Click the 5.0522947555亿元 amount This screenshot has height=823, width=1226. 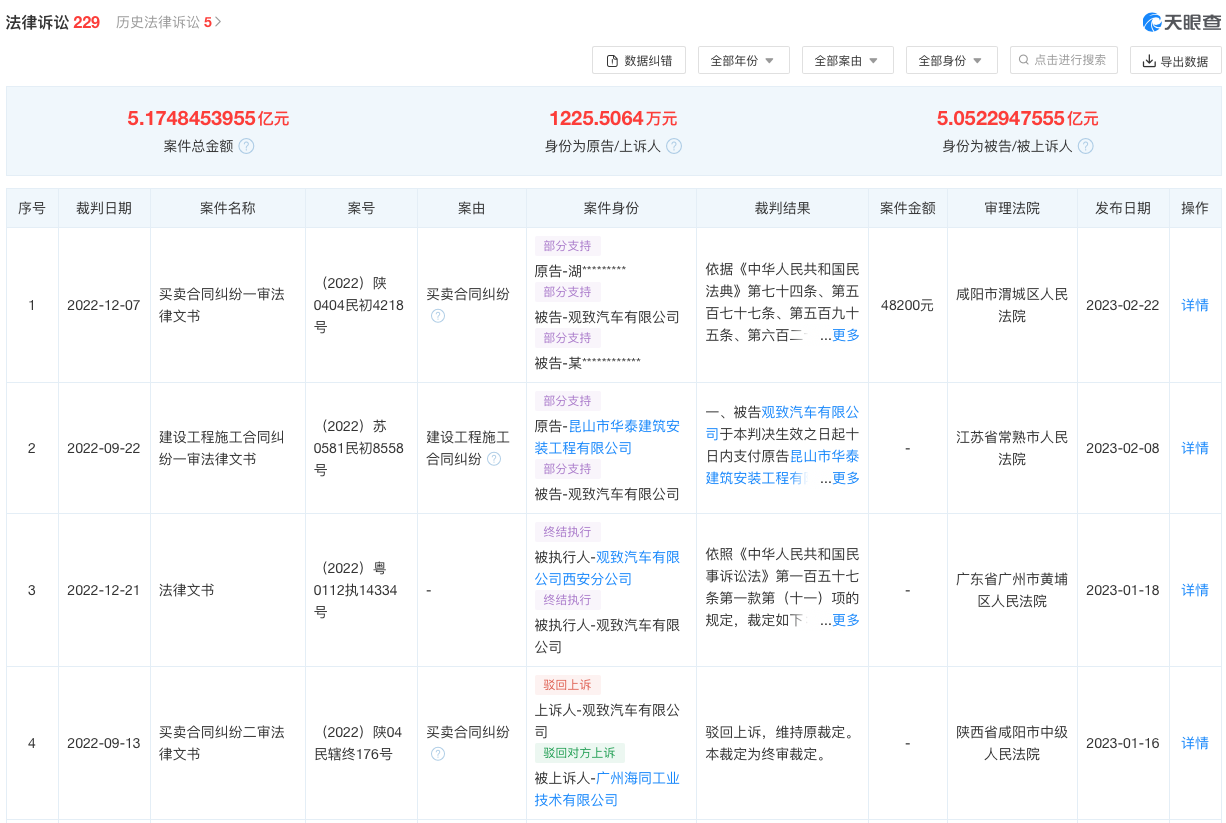point(1017,118)
